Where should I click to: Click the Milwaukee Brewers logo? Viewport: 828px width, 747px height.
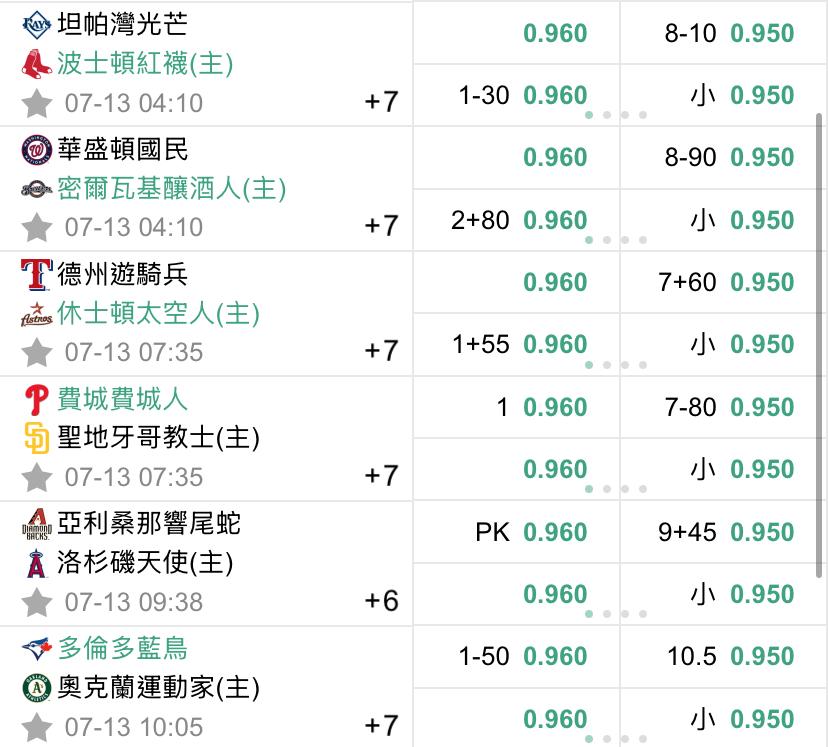point(37,189)
